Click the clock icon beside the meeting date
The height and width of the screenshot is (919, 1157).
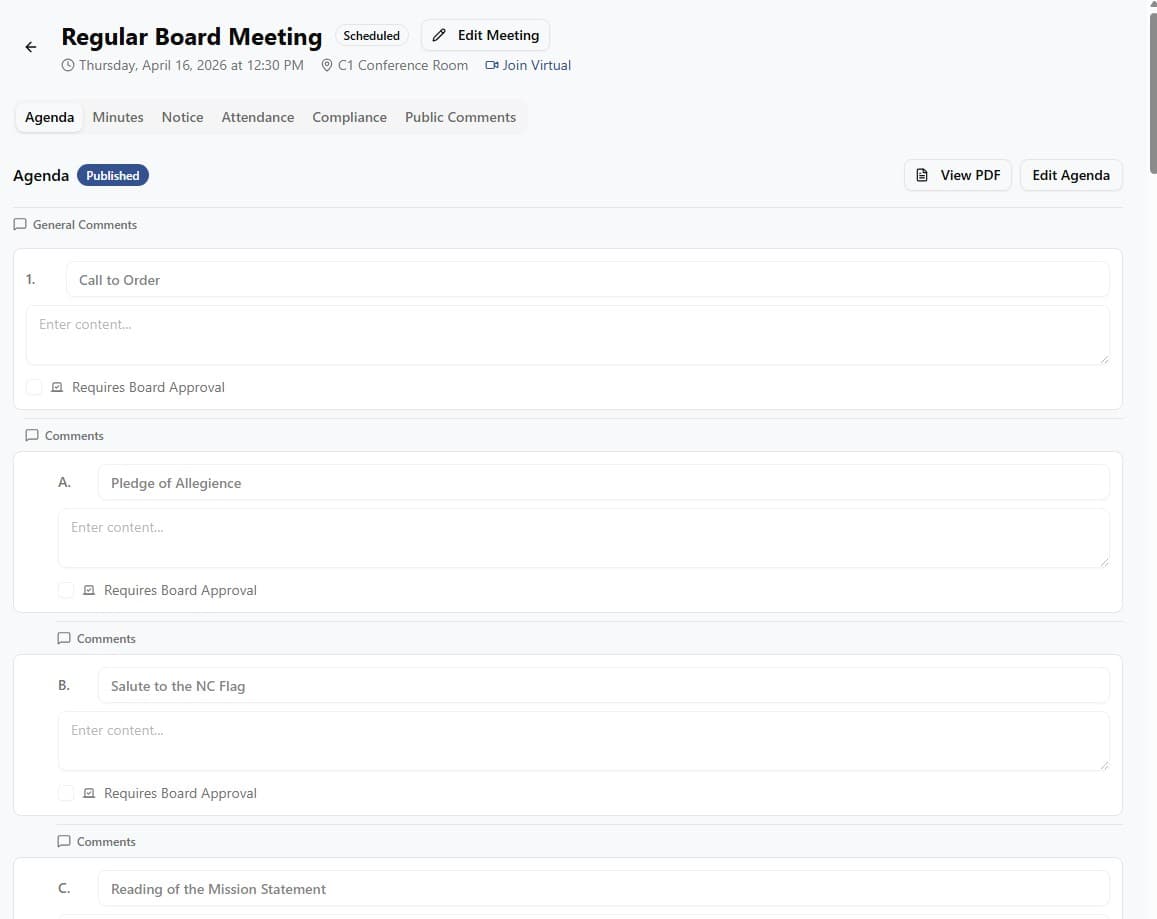68,65
